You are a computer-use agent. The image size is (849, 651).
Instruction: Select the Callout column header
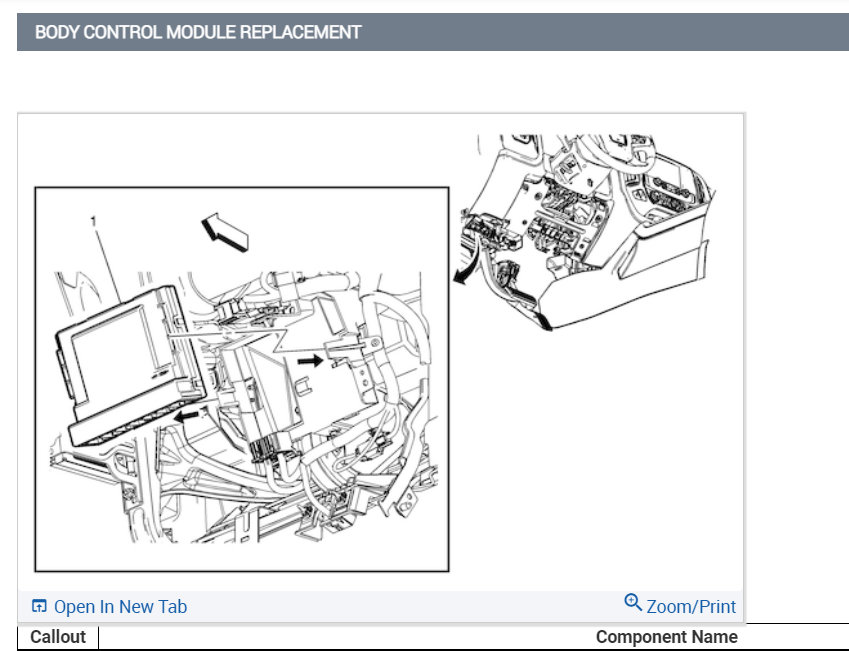(x=58, y=637)
